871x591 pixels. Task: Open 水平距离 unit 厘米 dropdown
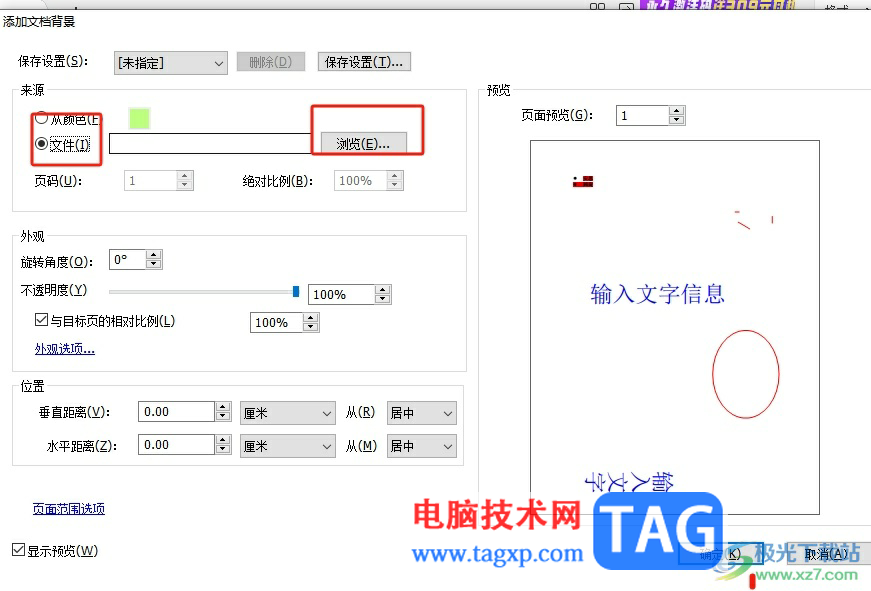click(x=288, y=446)
